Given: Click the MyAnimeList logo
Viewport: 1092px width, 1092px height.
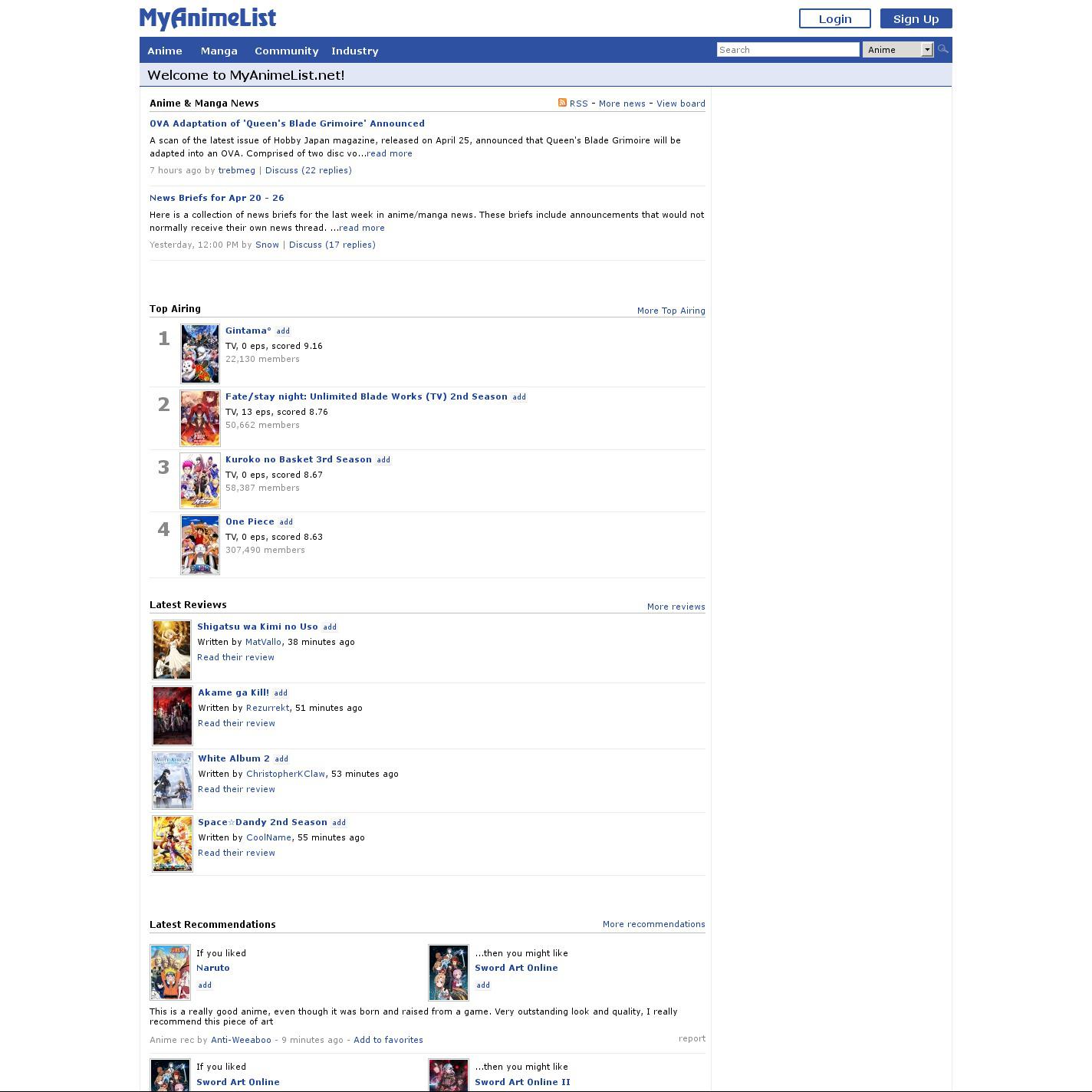Looking at the screenshot, I should click(208, 18).
